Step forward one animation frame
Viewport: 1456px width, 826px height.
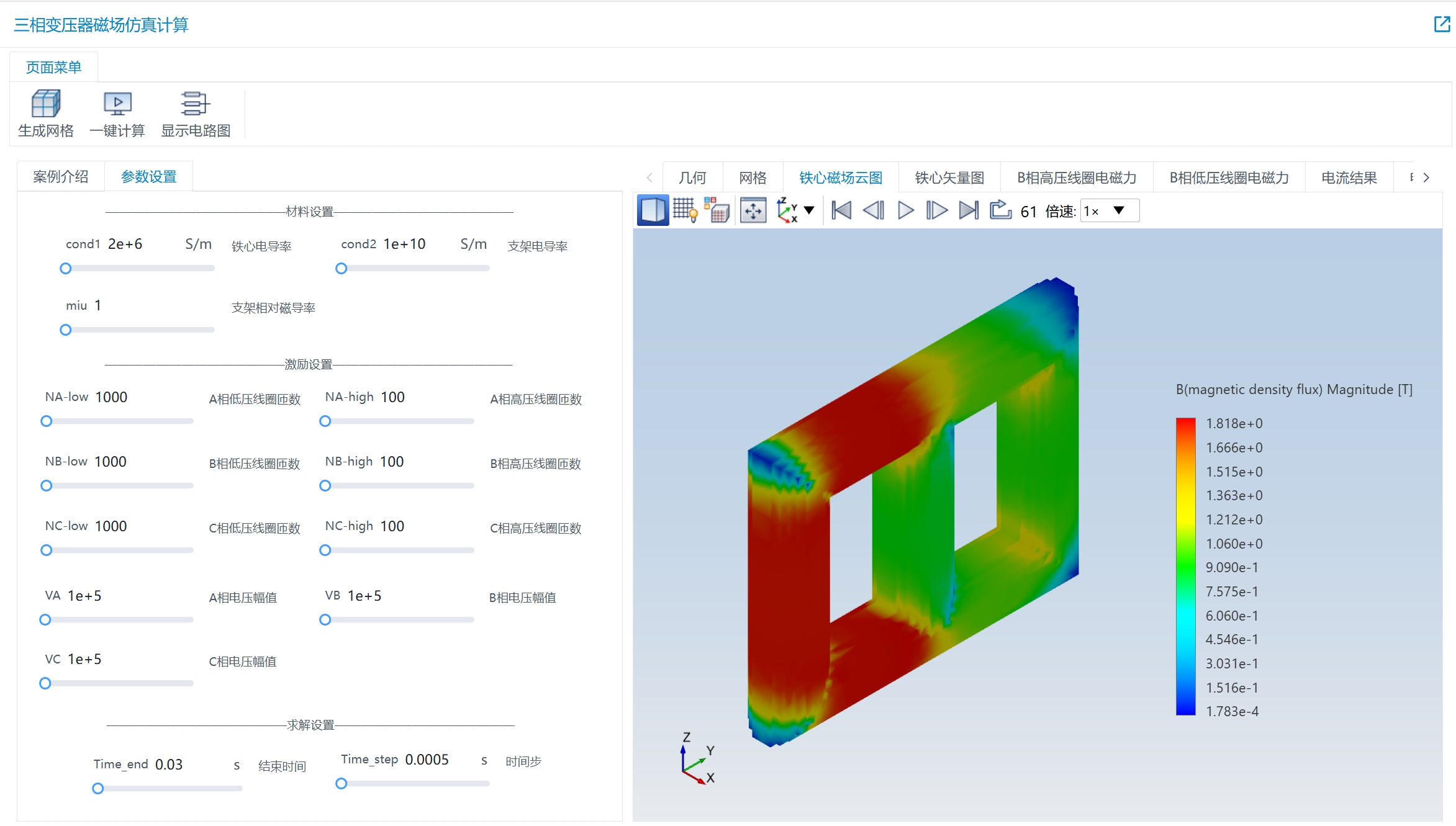click(937, 210)
